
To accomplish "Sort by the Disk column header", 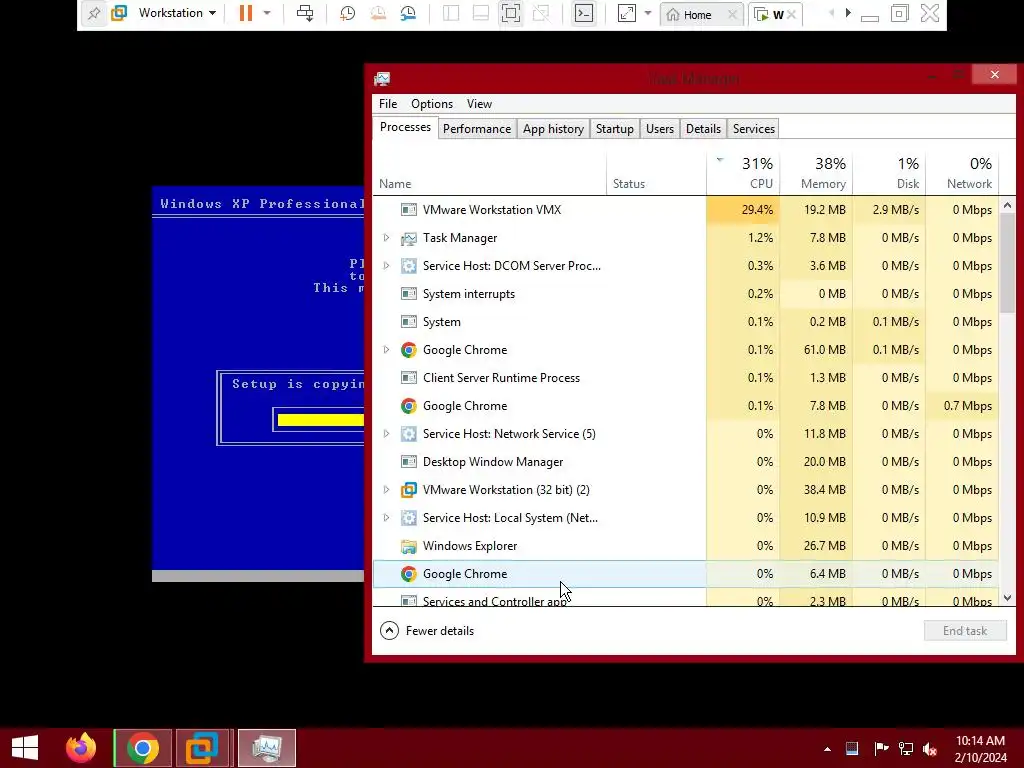I will [889, 174].
